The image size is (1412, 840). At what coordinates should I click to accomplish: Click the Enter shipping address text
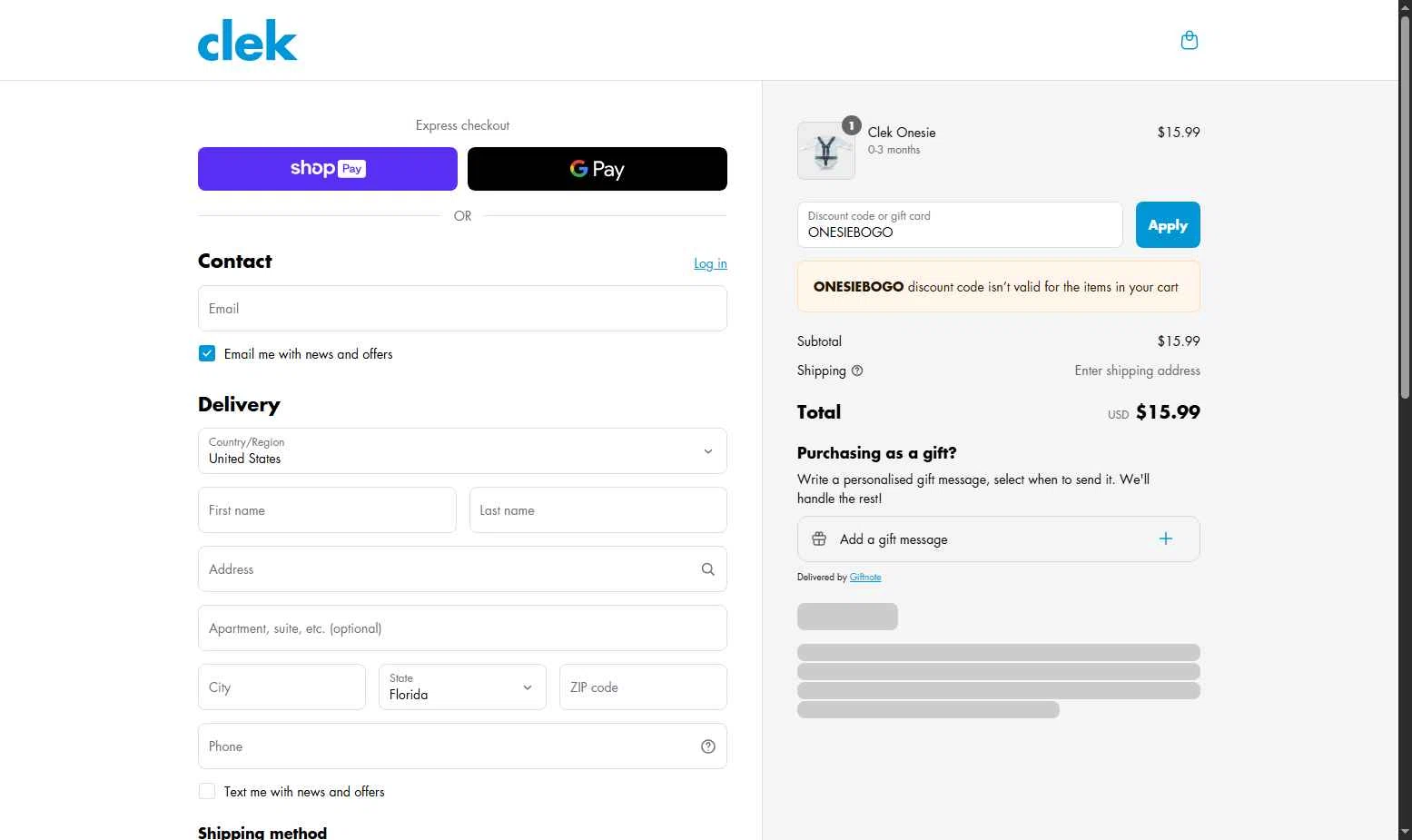pos(1137,371)
